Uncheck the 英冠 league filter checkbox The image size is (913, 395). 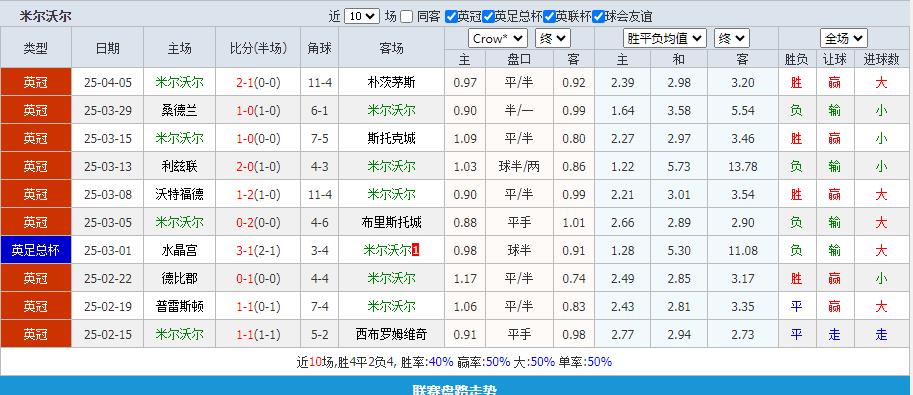tap(451, 16)
